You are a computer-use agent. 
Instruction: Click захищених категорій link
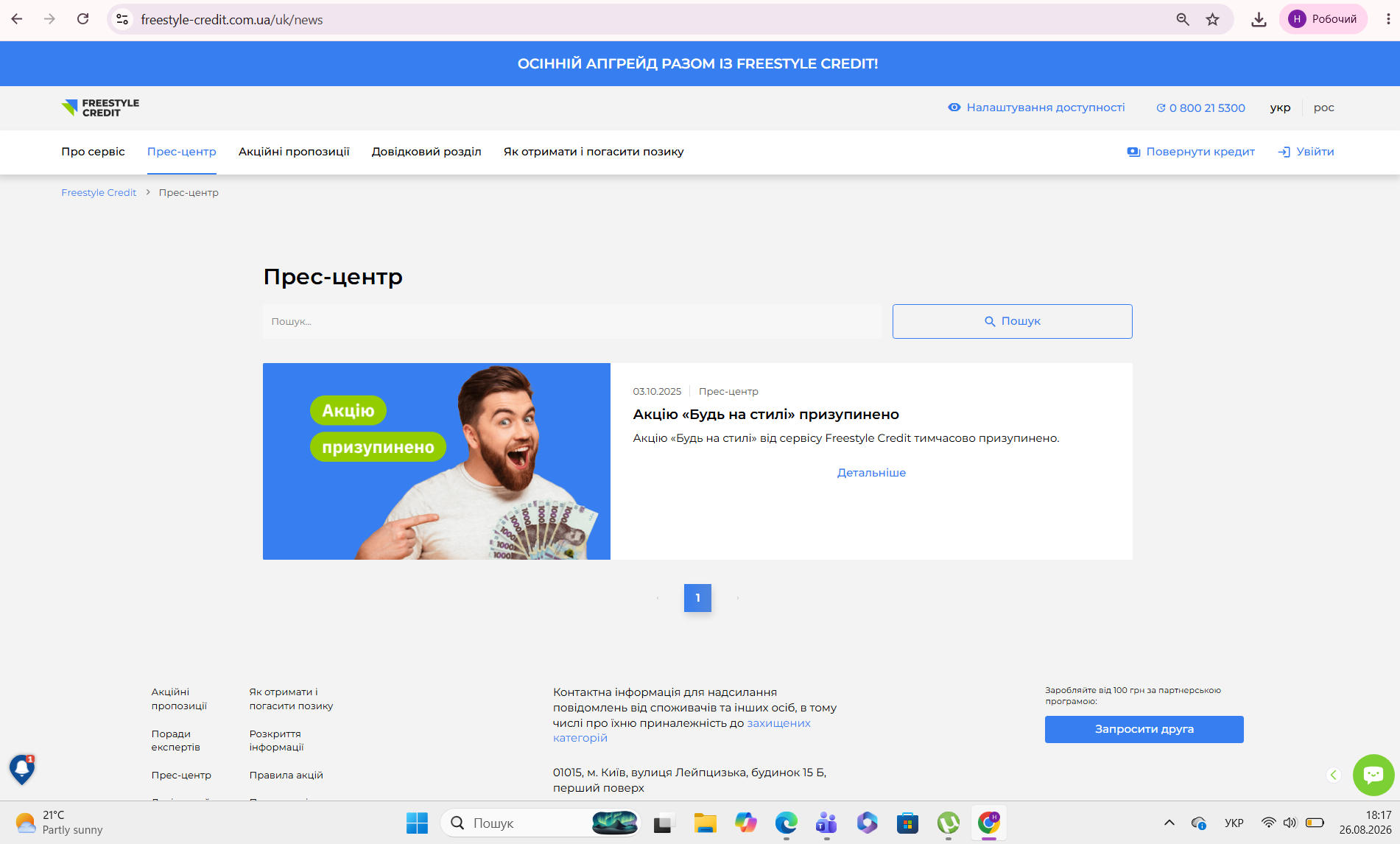[779, 723]
